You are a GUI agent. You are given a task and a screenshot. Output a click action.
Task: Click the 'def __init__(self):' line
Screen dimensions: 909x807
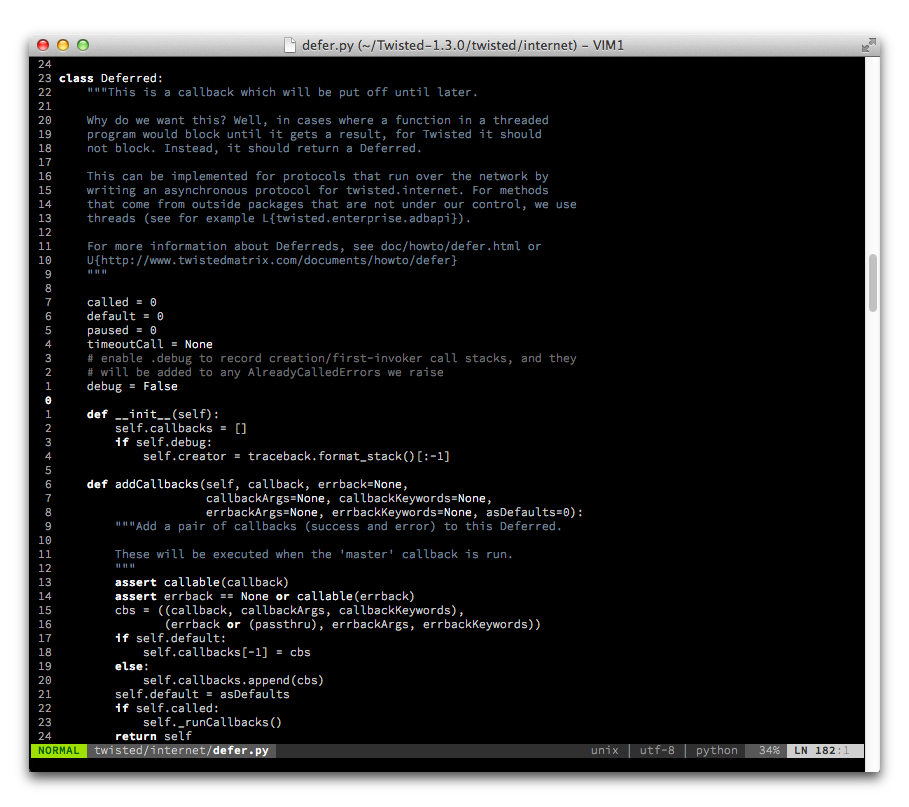[x=153, y=415]
